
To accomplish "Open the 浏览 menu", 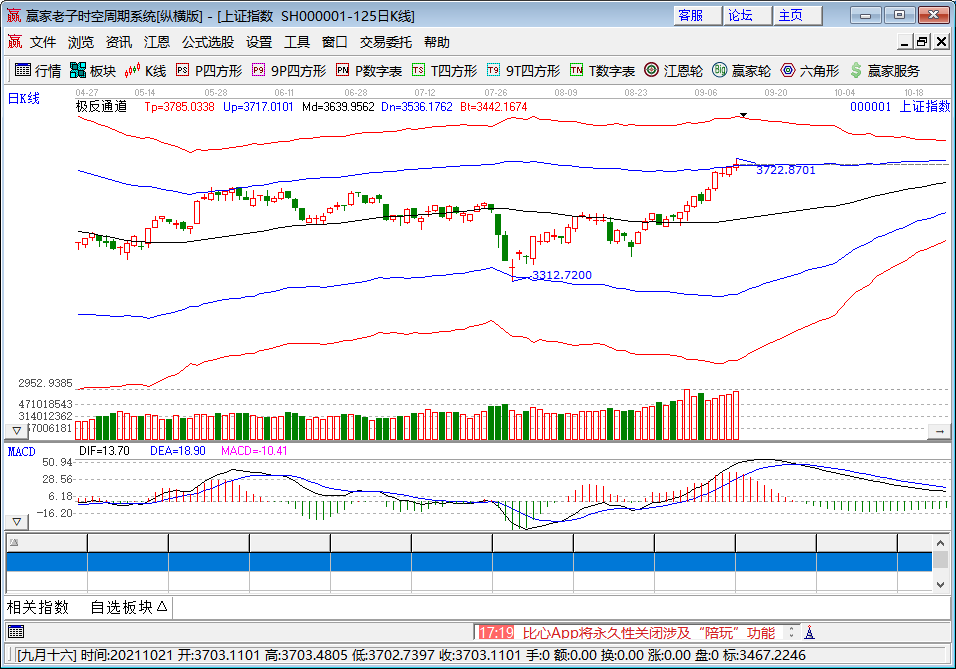I will tap(81, 42).
